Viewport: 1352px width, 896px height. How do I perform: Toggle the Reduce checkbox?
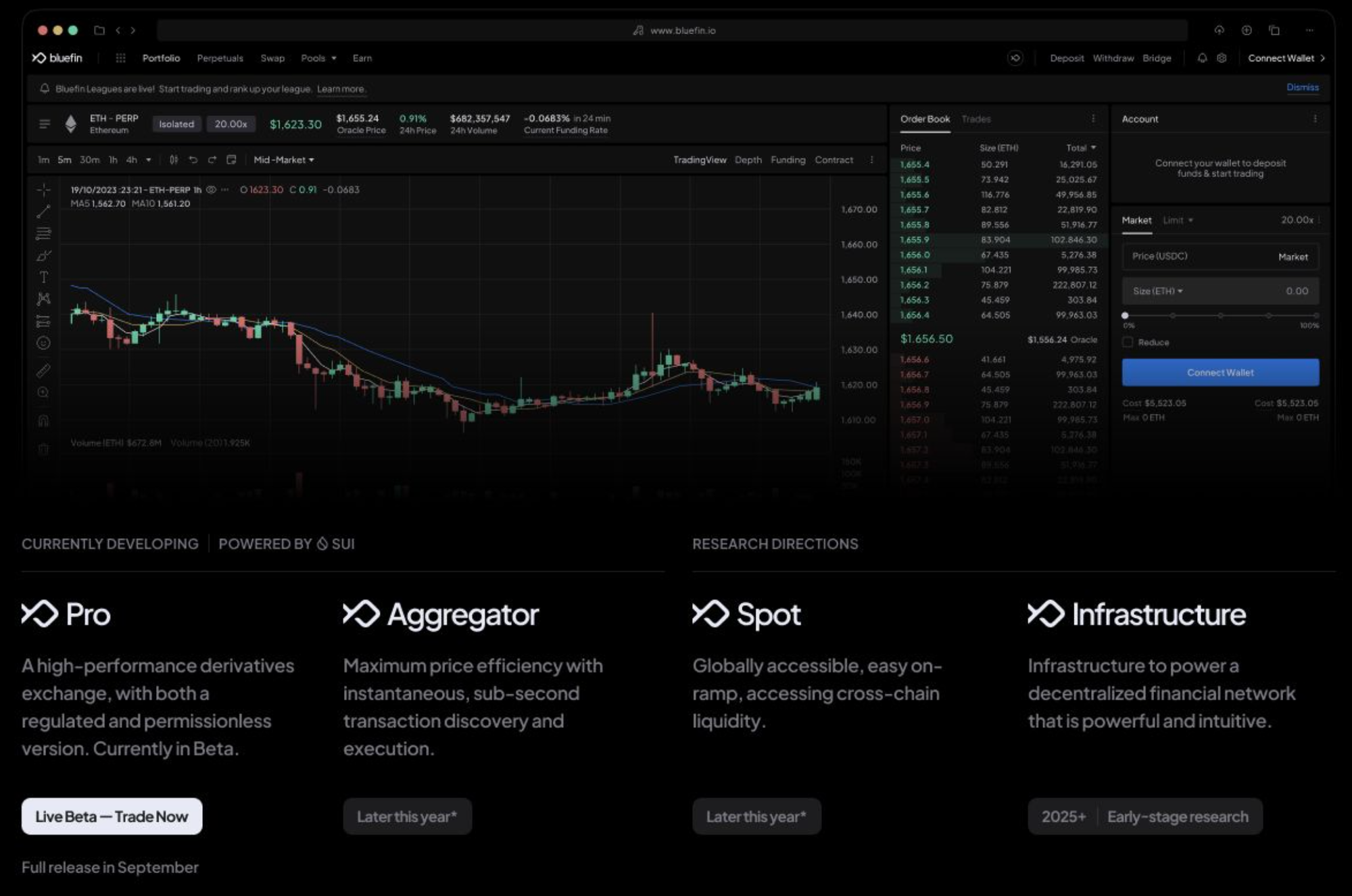point(1128,343)
